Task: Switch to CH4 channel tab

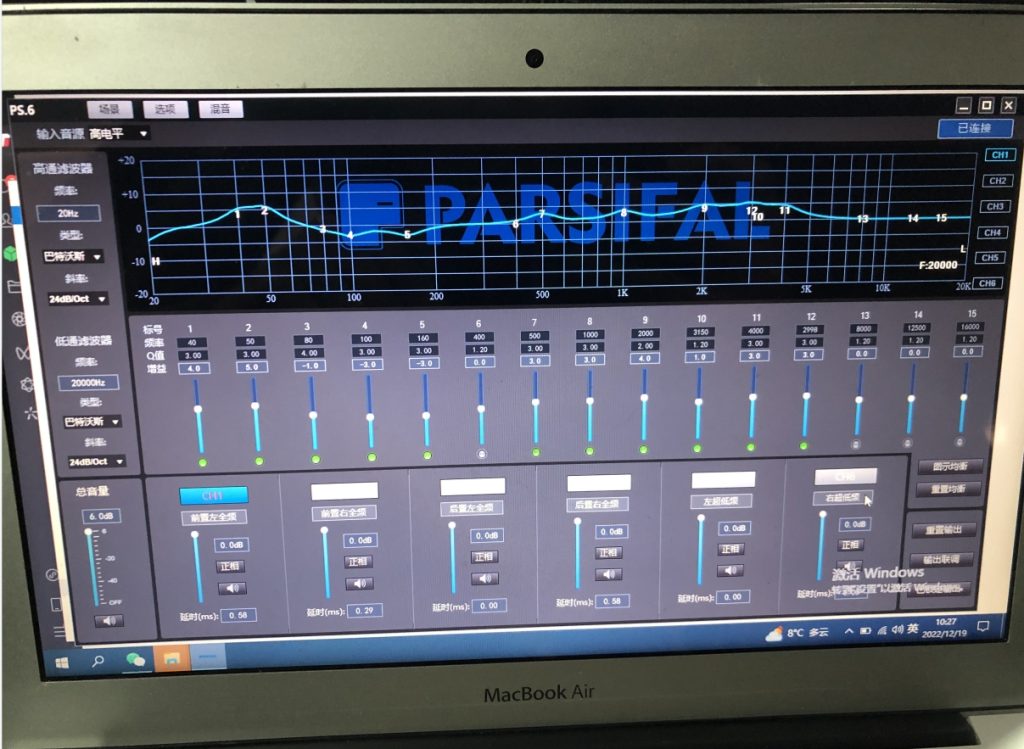Action: point(992,232)
